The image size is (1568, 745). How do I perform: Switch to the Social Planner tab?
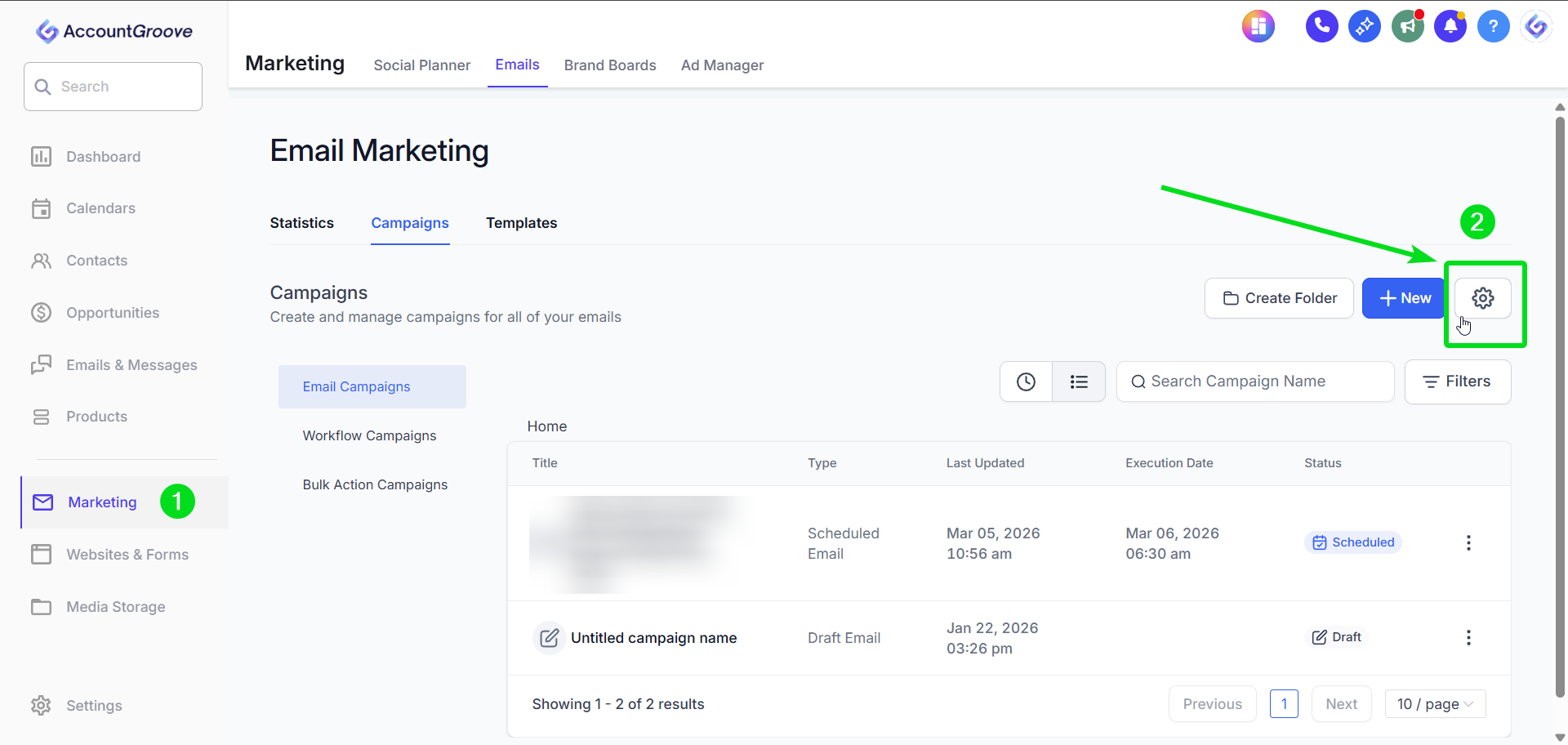[x=422, y=65]
